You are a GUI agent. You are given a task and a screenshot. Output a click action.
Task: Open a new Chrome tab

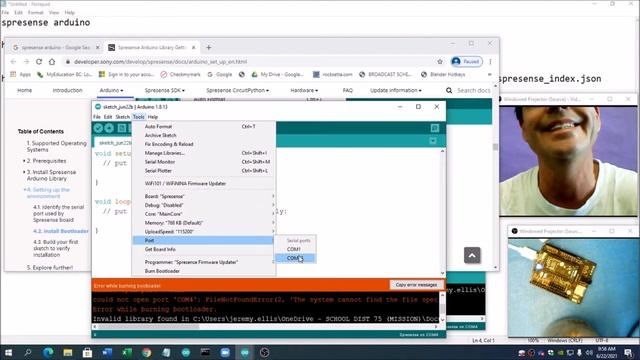coord(209,47)
